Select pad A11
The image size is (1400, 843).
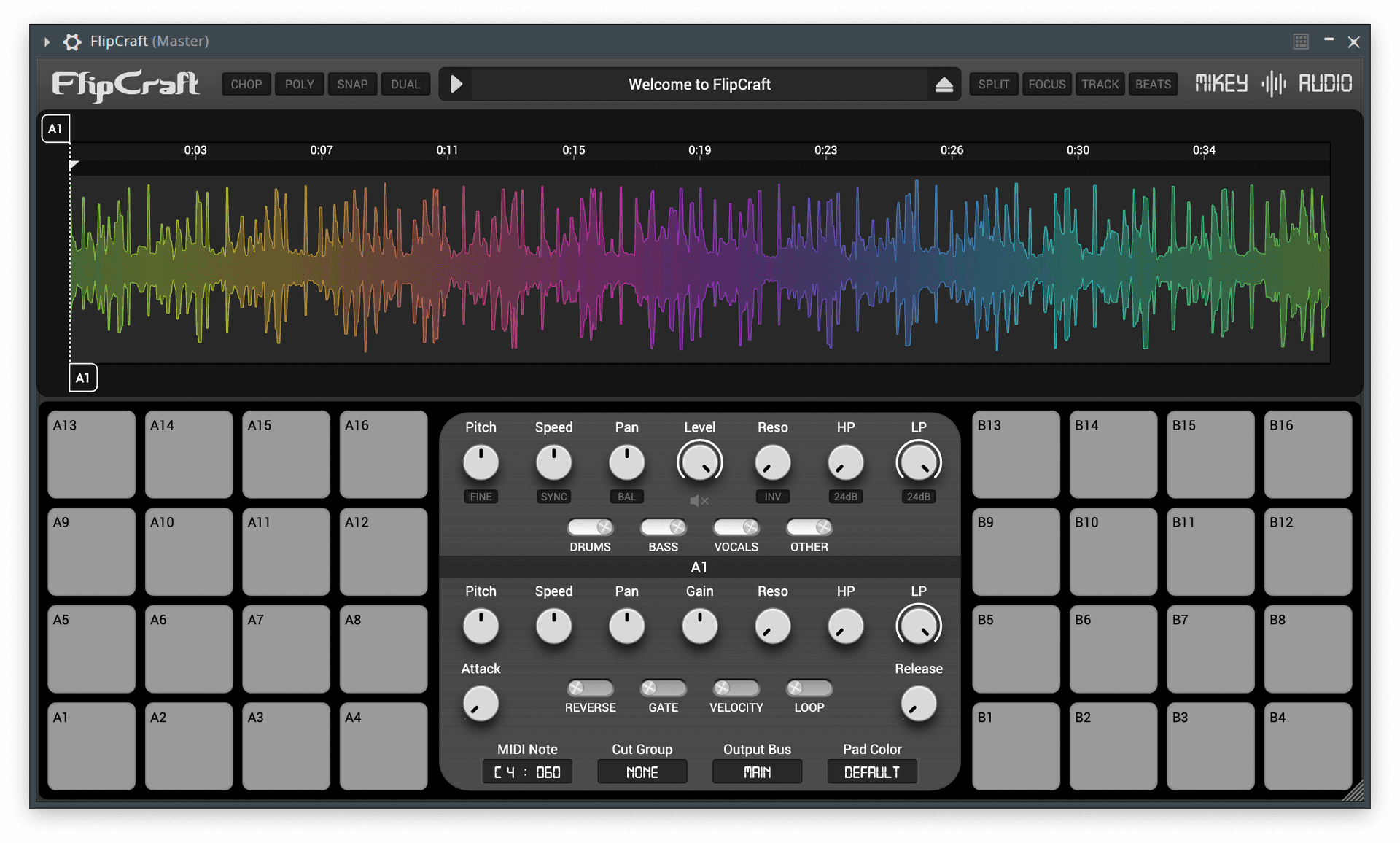pyautogui.click(x=286, y=551)
